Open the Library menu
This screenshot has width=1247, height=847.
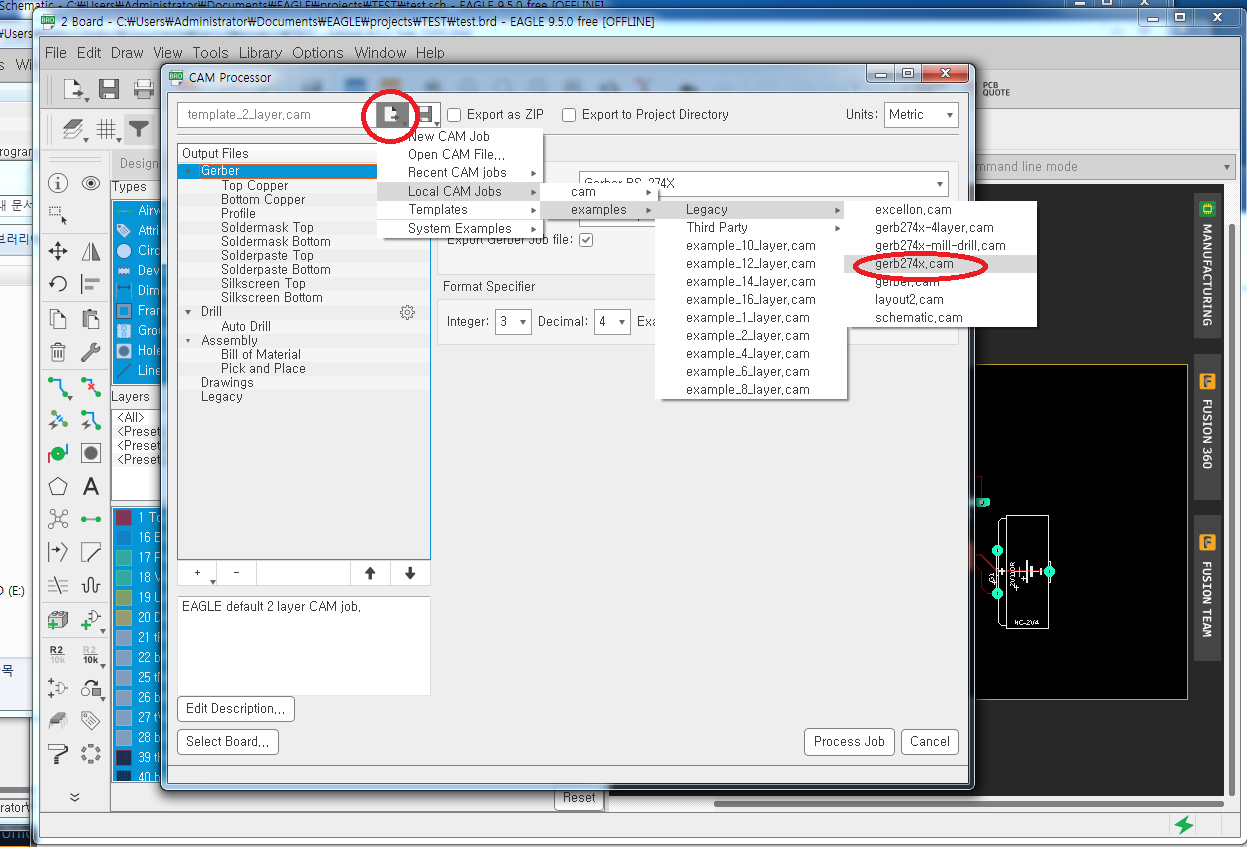tap(260, 53)
